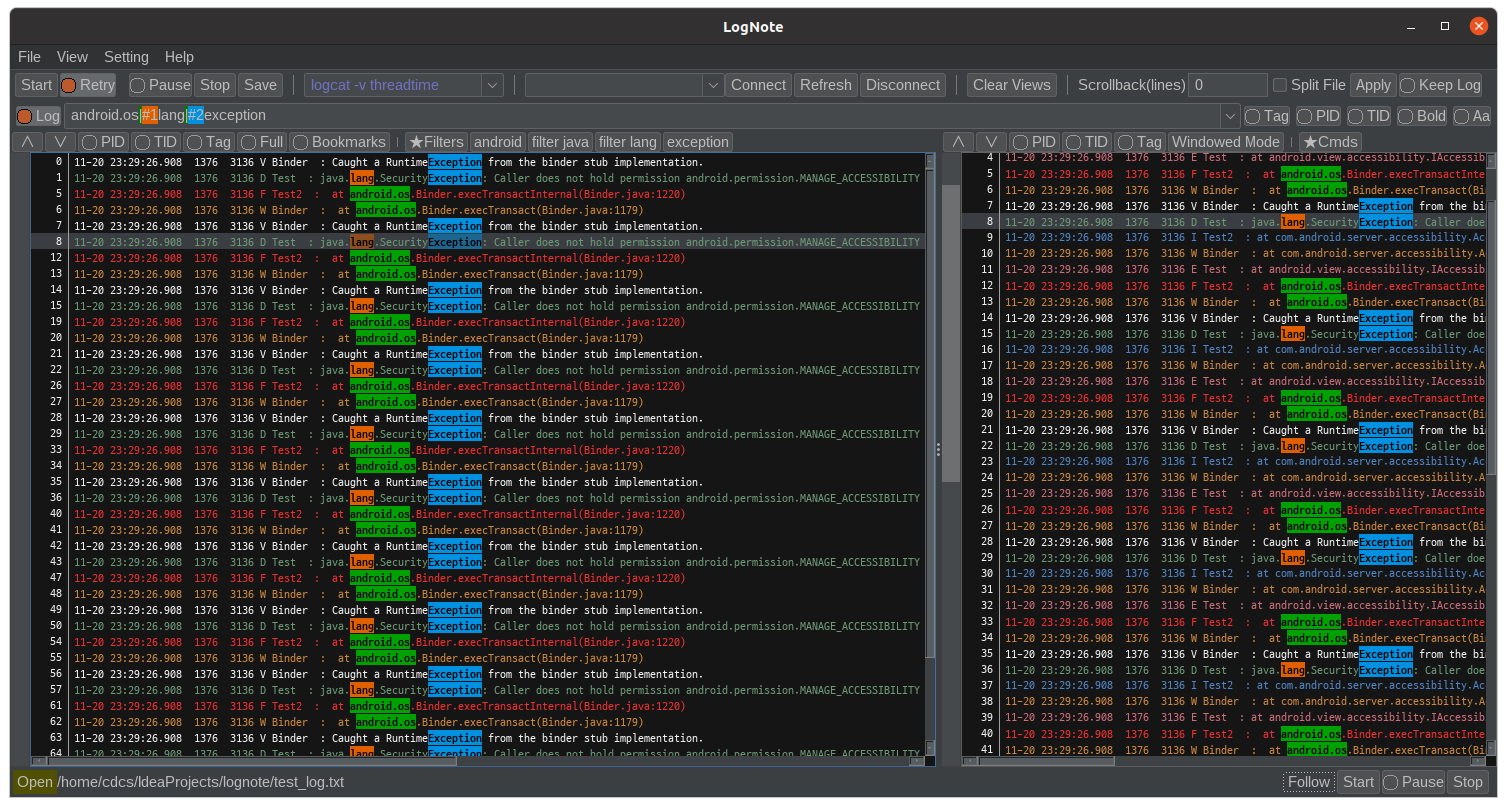Open the View menu
Viewport: 1507px width, 807px height.
pyautogui.click(x=72, y=57)
